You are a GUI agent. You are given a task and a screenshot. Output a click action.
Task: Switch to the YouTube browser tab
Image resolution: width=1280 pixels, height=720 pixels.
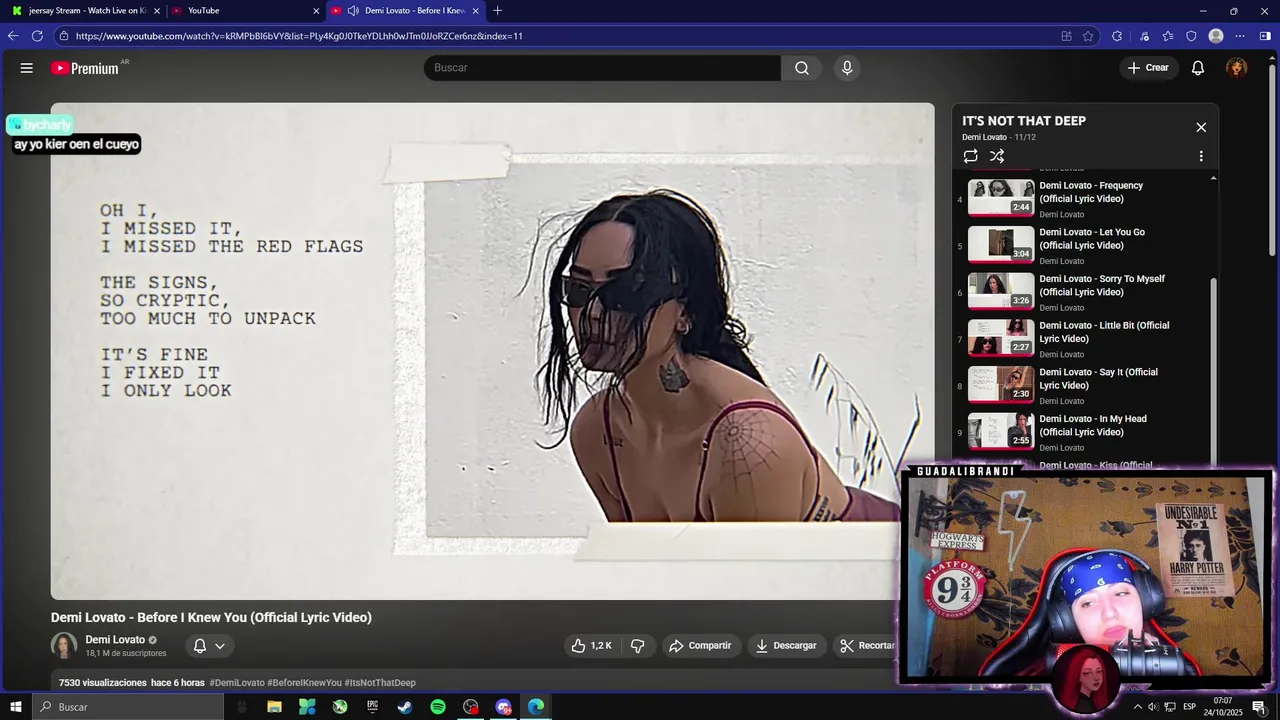click(245, 11)
